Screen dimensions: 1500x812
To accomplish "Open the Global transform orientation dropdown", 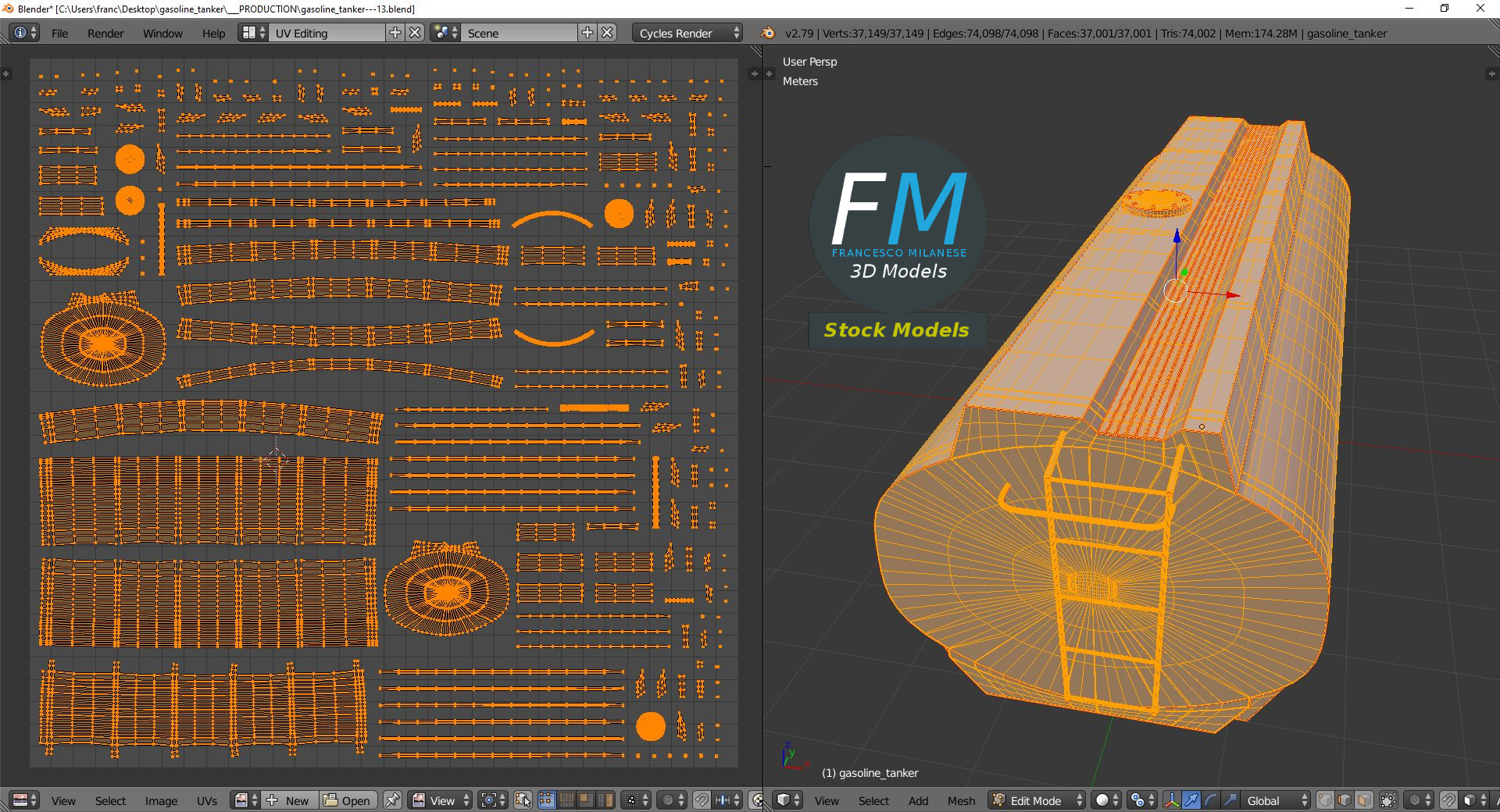I will 1276,800.
